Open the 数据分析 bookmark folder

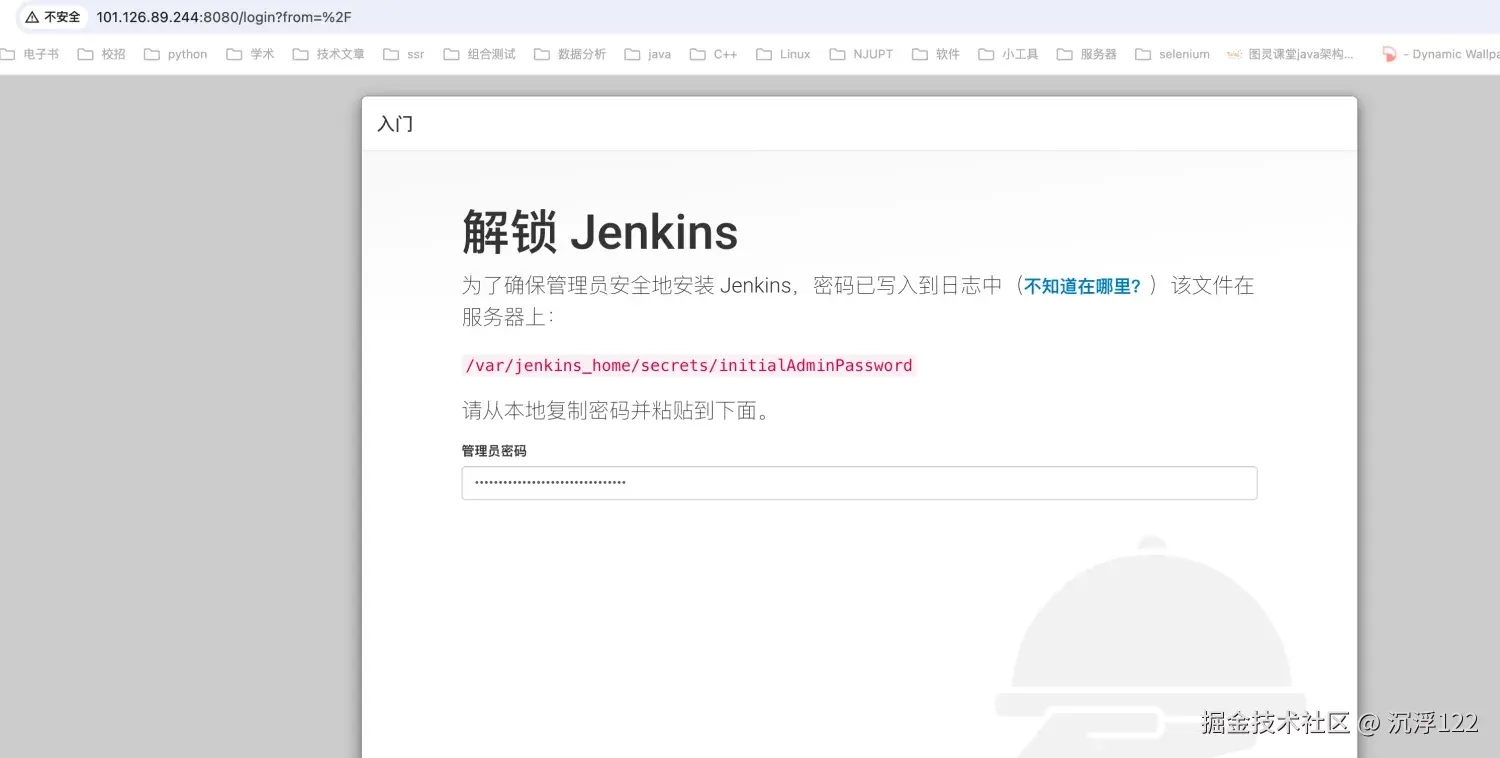point(570,54)
